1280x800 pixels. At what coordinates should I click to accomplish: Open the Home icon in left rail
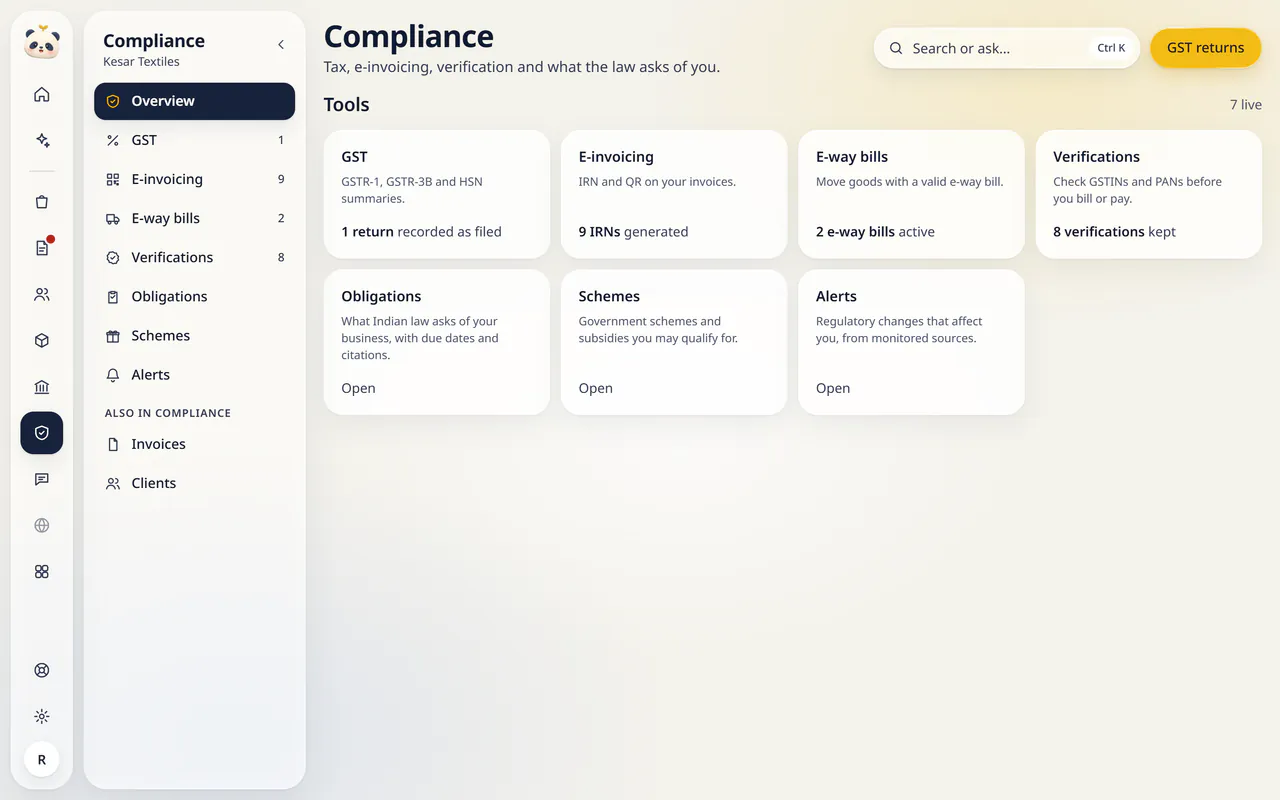point(42,95)
